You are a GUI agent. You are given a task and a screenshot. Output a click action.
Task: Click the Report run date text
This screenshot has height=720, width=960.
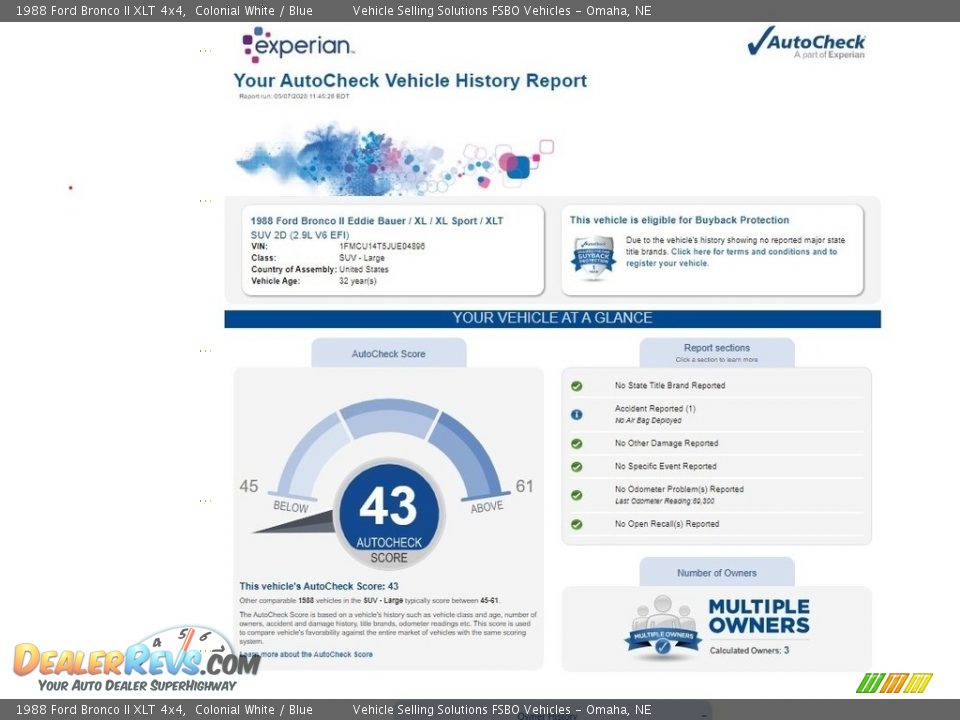tap(294, 96)
